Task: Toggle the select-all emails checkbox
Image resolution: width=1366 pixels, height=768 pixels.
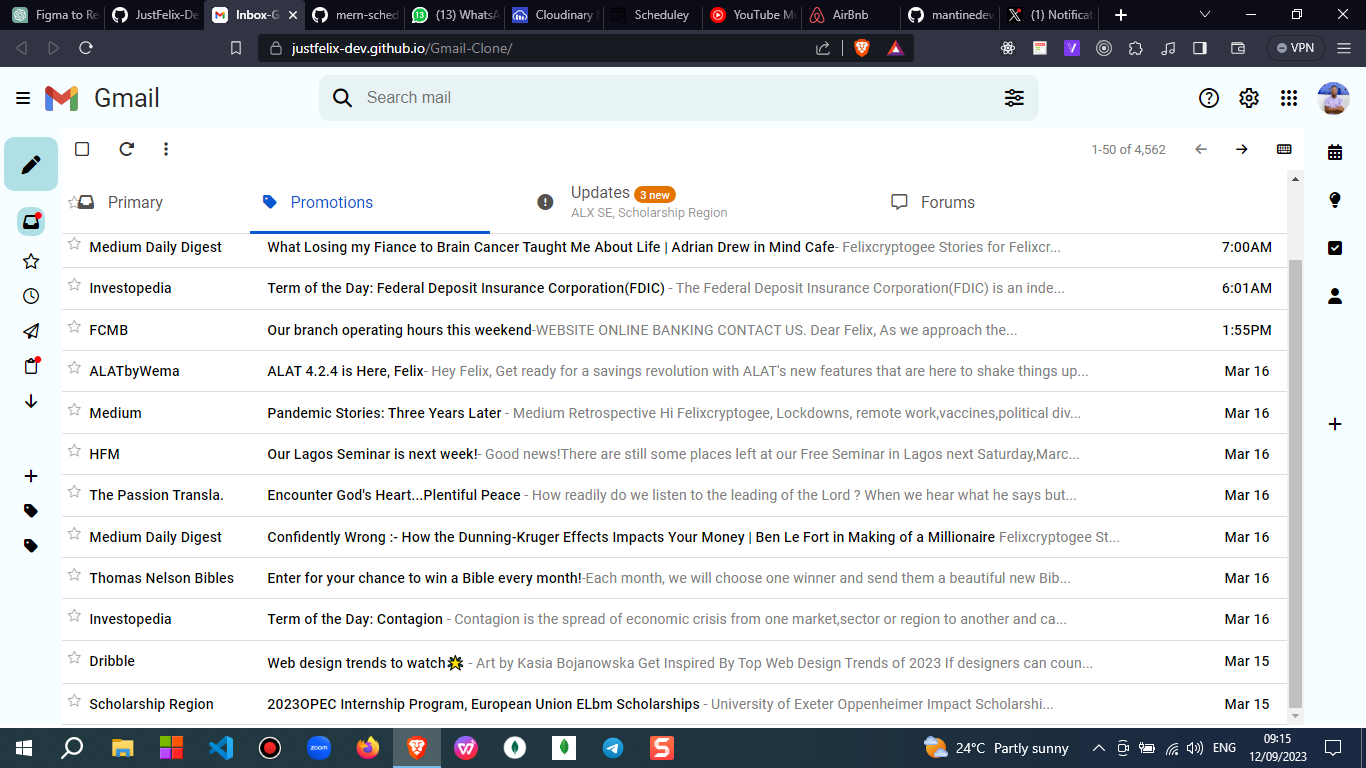Action: 82,148
